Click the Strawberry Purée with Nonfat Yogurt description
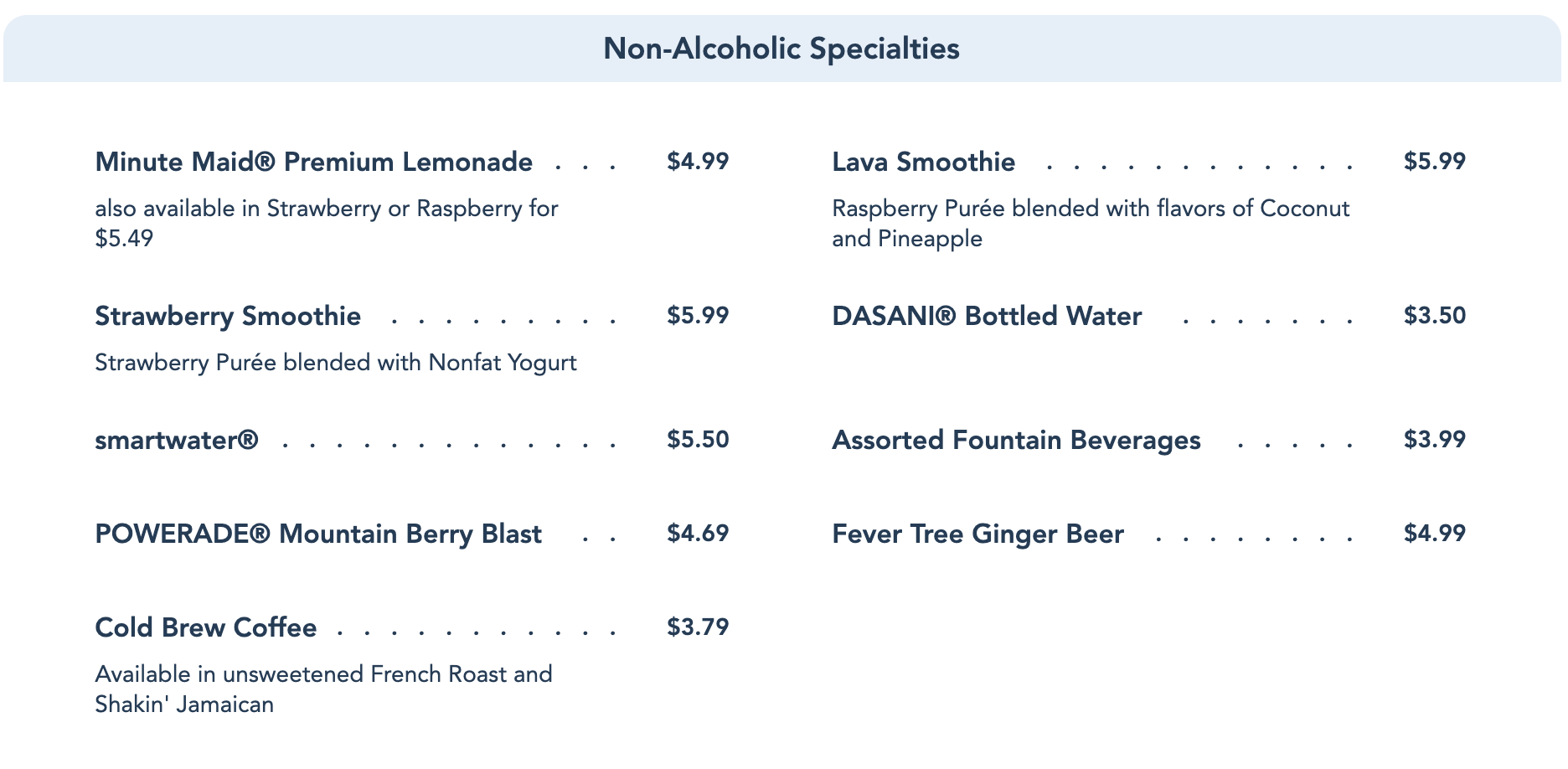Image resolution: width=1568 pixels, height=769 pixels. point(336,363)
